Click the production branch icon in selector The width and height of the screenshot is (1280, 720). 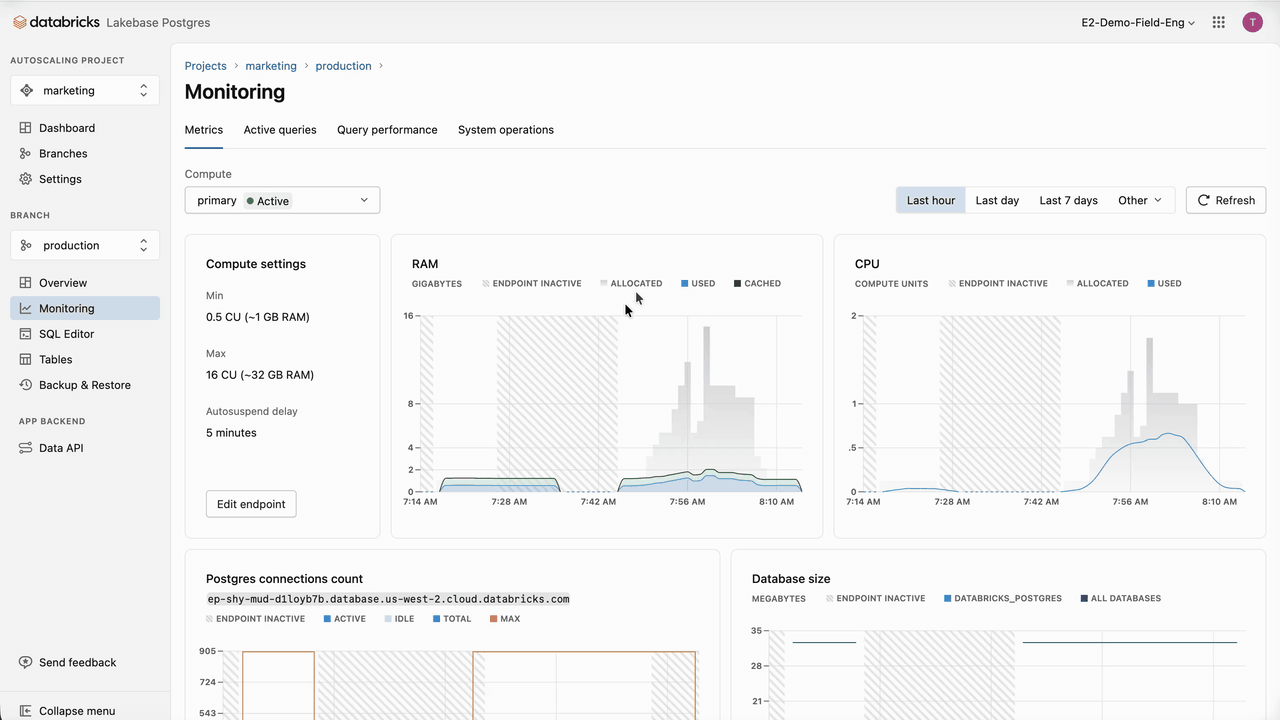[x=27, y=245]
